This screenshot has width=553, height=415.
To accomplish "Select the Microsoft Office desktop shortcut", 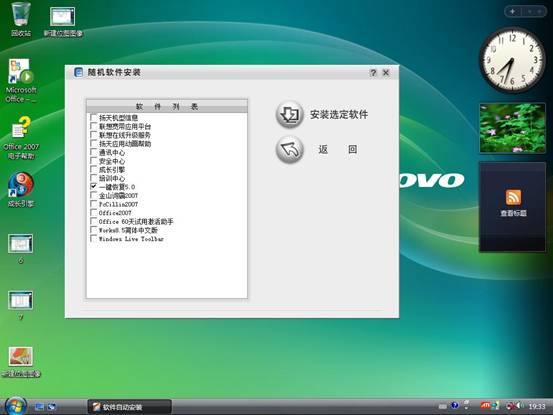I will click(x=20, y=81).
